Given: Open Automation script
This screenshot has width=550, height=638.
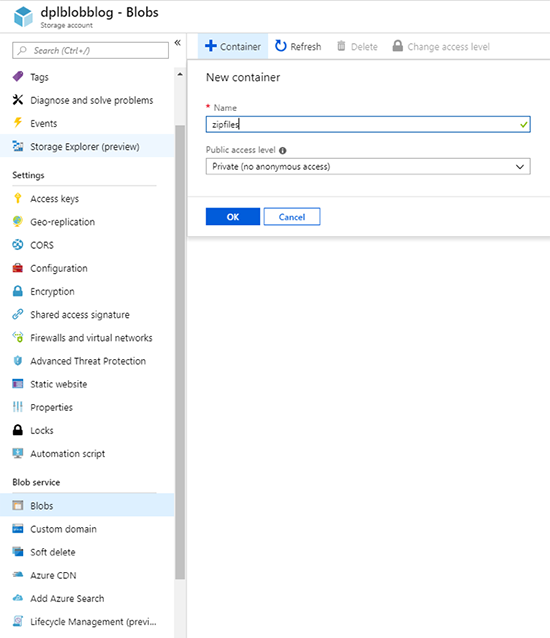Looking at the screenshot, I should (x=68, y=454).
